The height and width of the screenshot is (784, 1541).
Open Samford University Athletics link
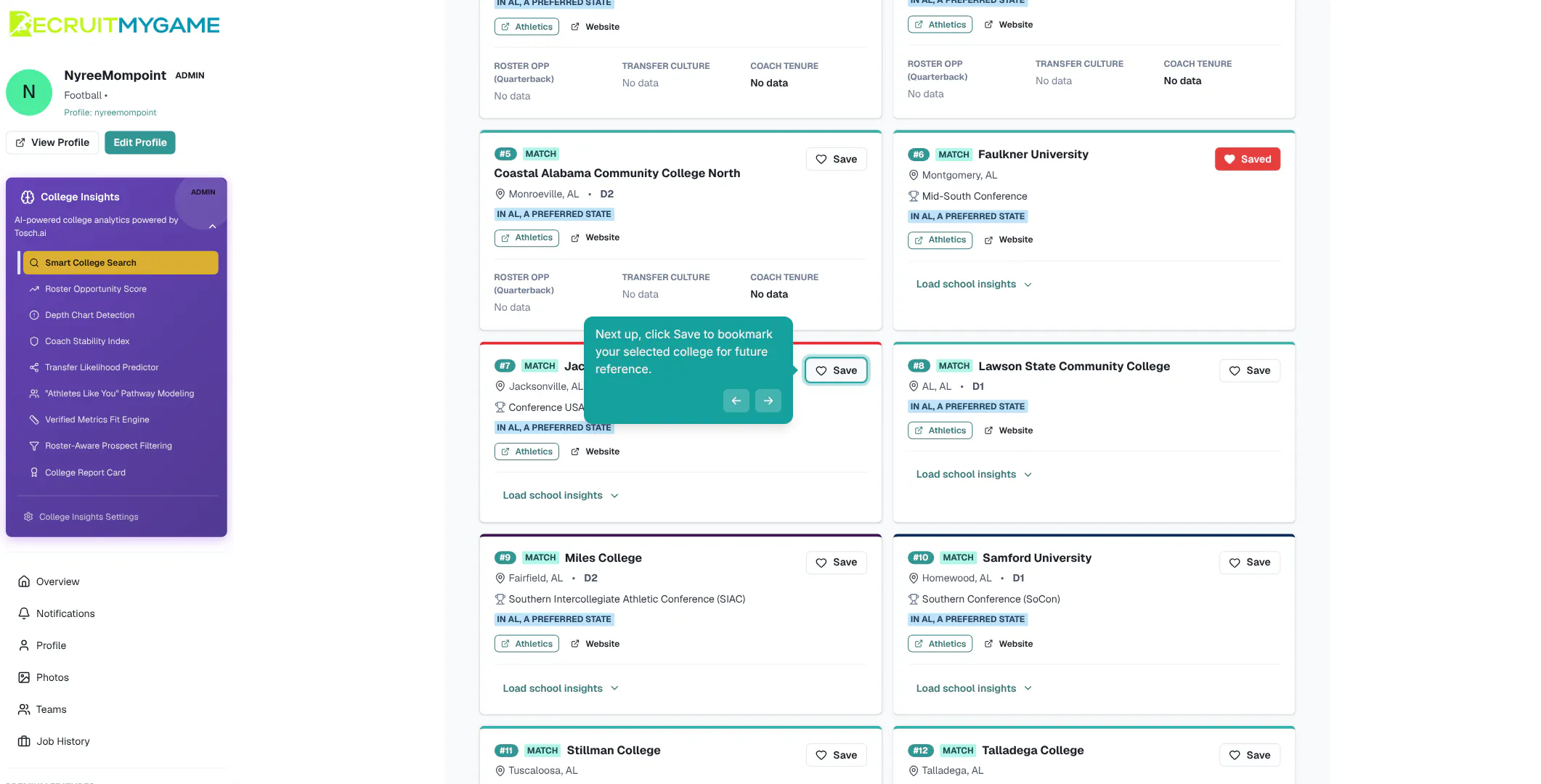[940, 644]
